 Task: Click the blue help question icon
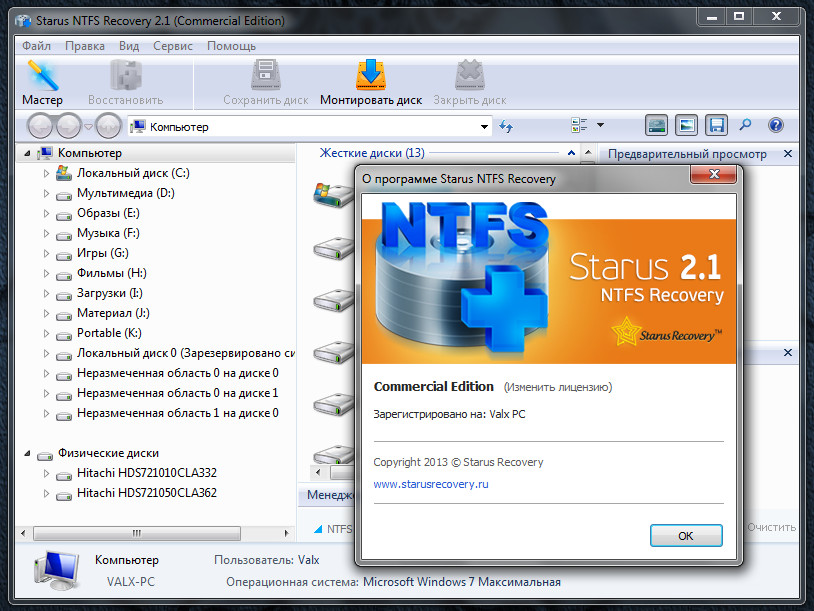[x=776, y=125]
